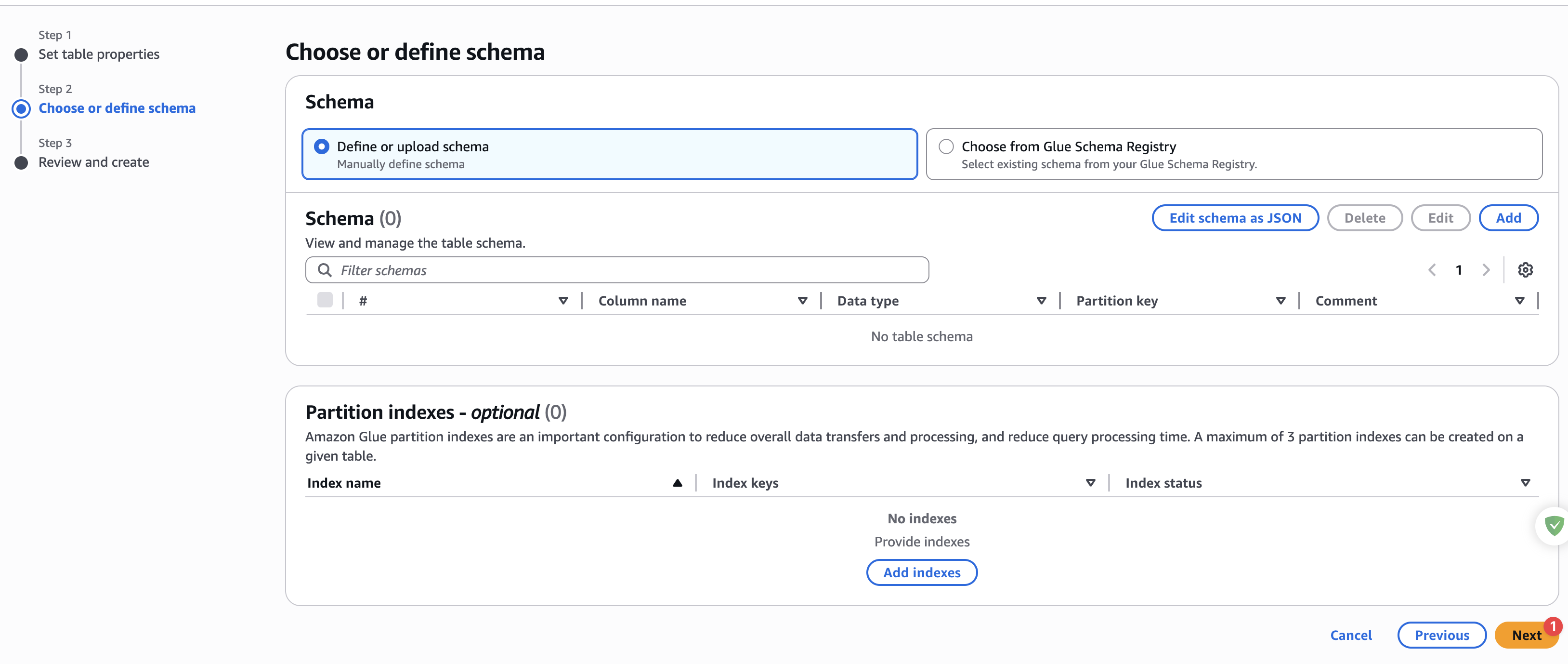
Task: Open Data type column dropdown arrow
Action: click(x=1042, y=301)
